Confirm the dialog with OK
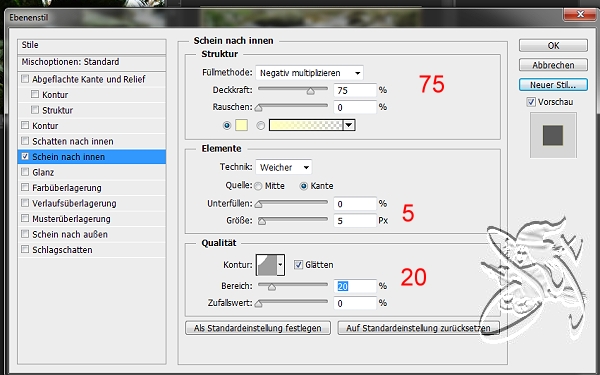 pyautogui.click(x=553, y=45)
